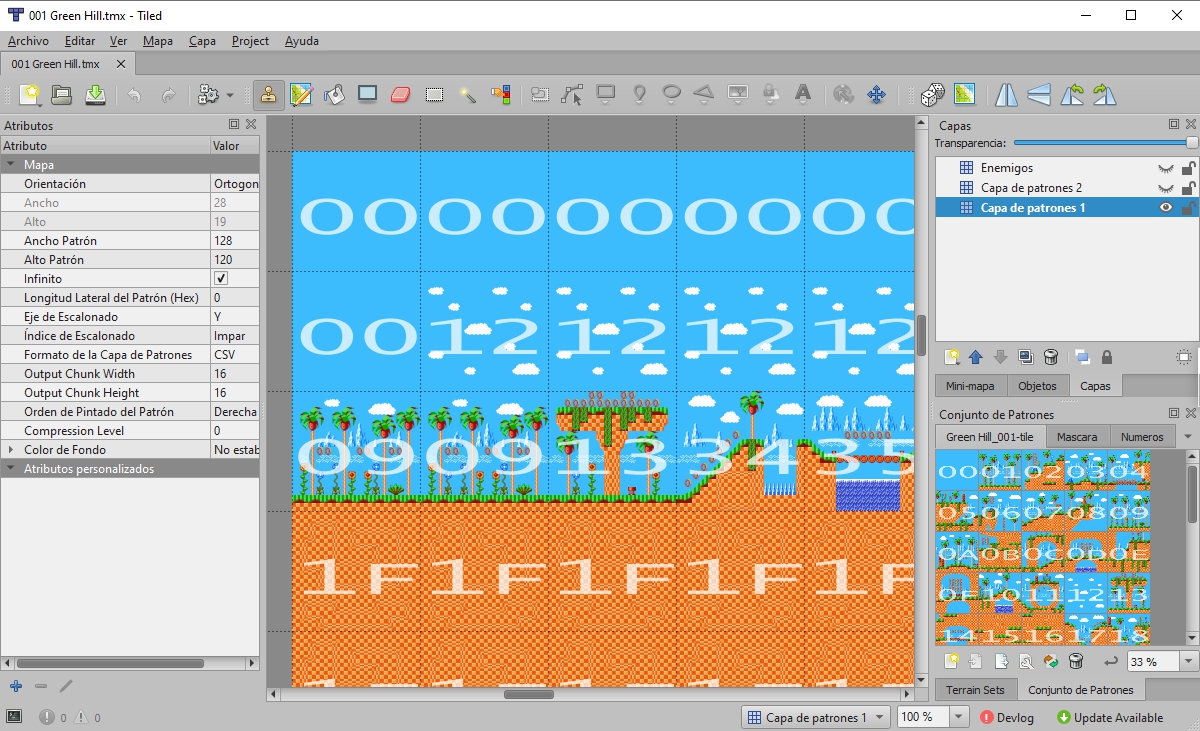Open the tileset 33 % zoom dropdown

click(1188, 661)
